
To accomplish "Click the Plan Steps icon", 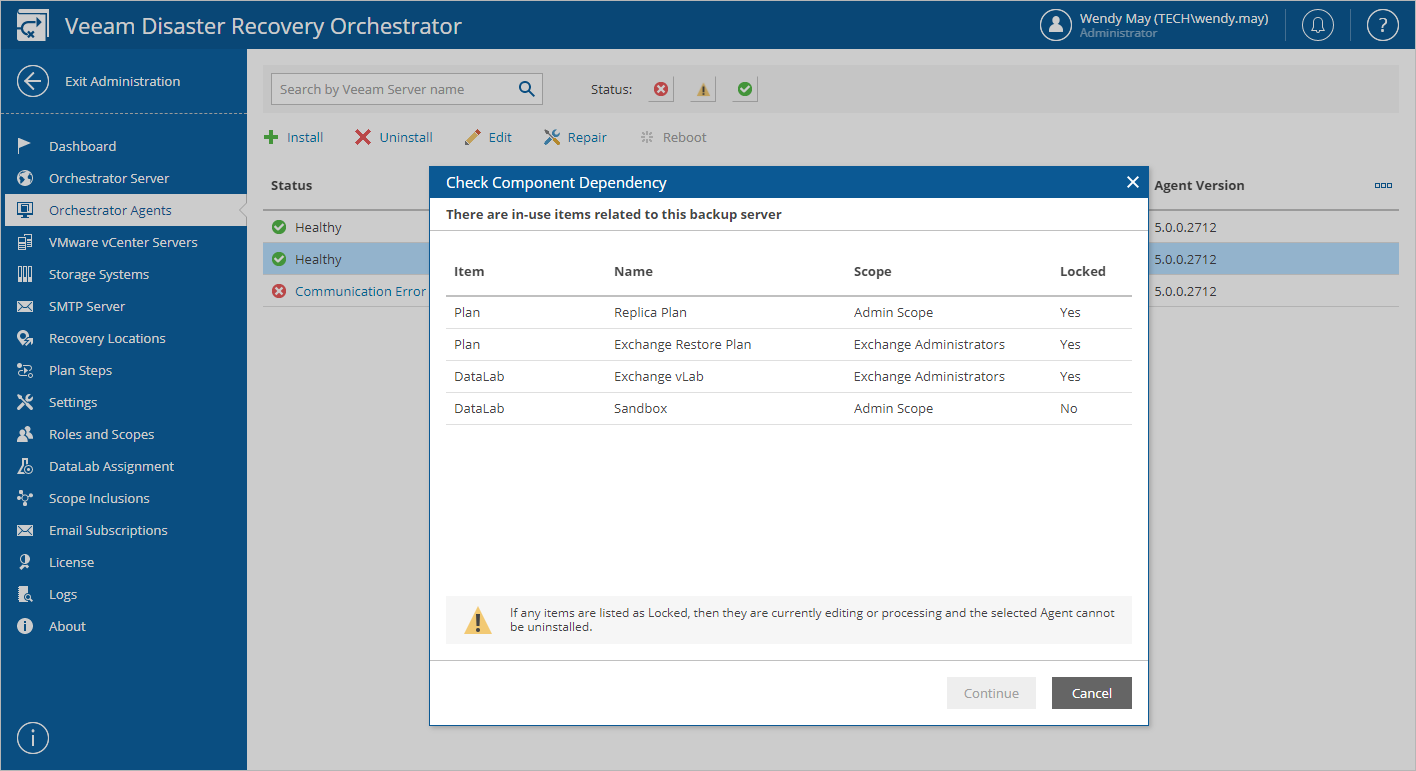I will coord(26,370).
